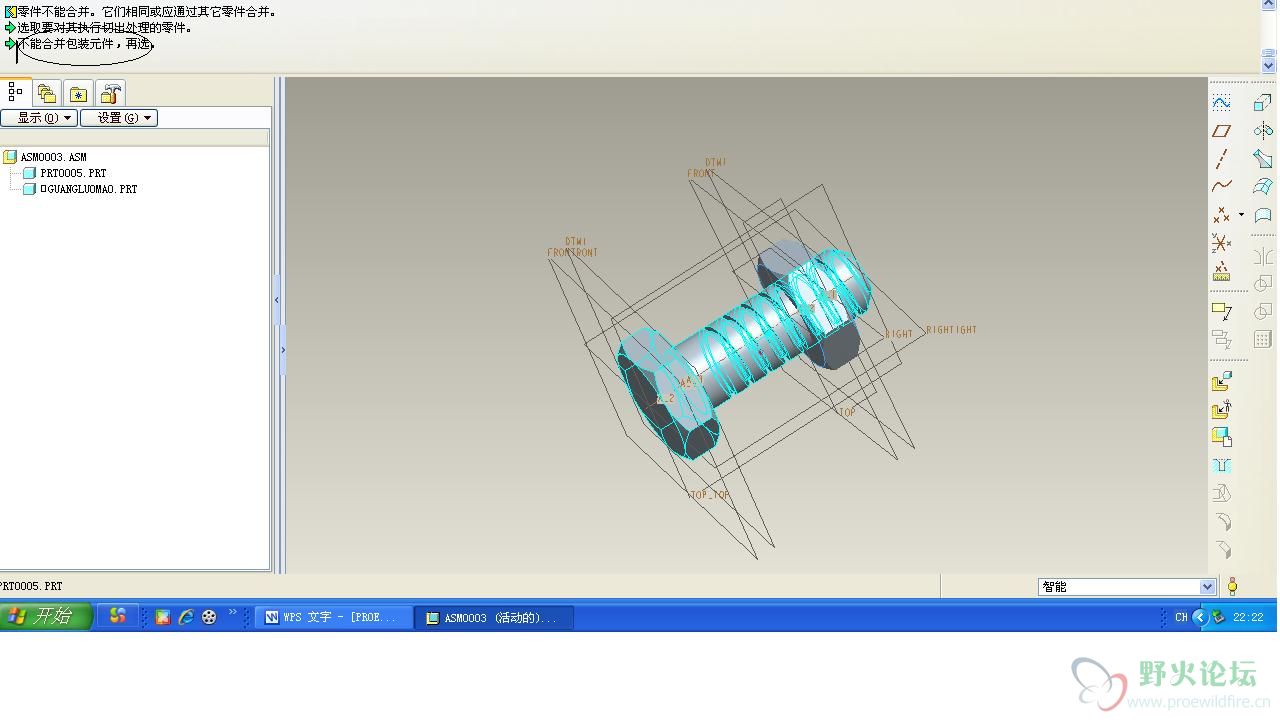The image size is (1280, 720).
Task: Click the Annotation feature icon with arrow
Action: (1222, 312)
